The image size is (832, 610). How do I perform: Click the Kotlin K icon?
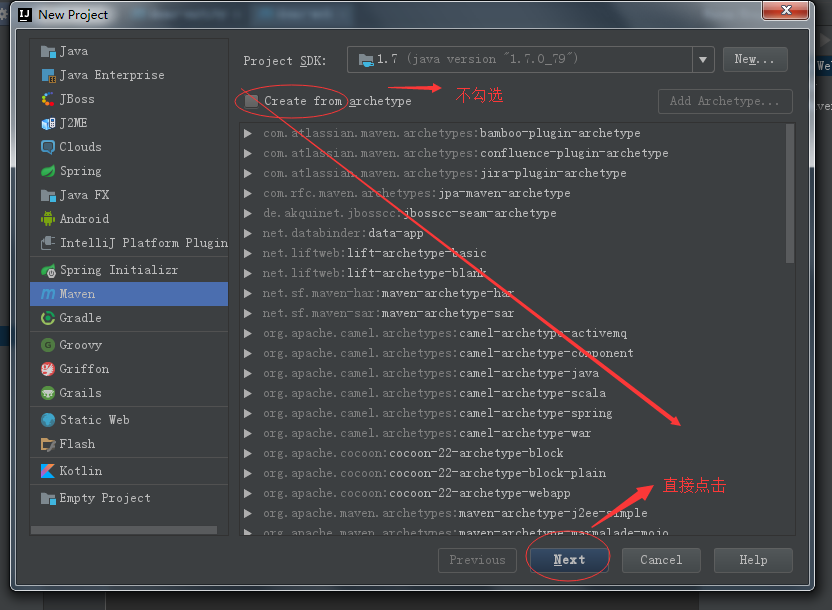pos(48,471)
